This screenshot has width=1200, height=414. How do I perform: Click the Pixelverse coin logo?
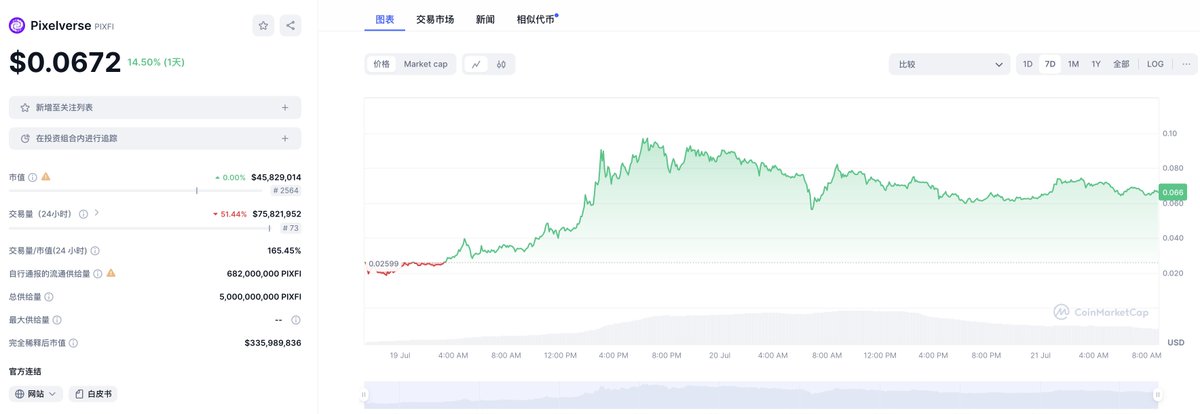pos(17,26)
